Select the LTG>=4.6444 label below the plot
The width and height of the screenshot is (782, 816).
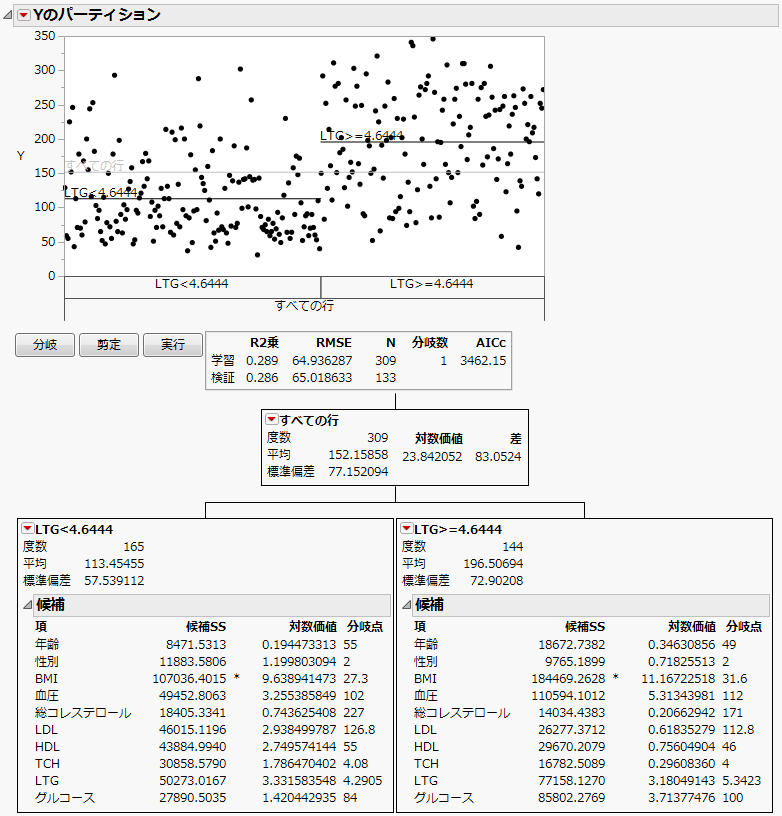click(432, 284)
